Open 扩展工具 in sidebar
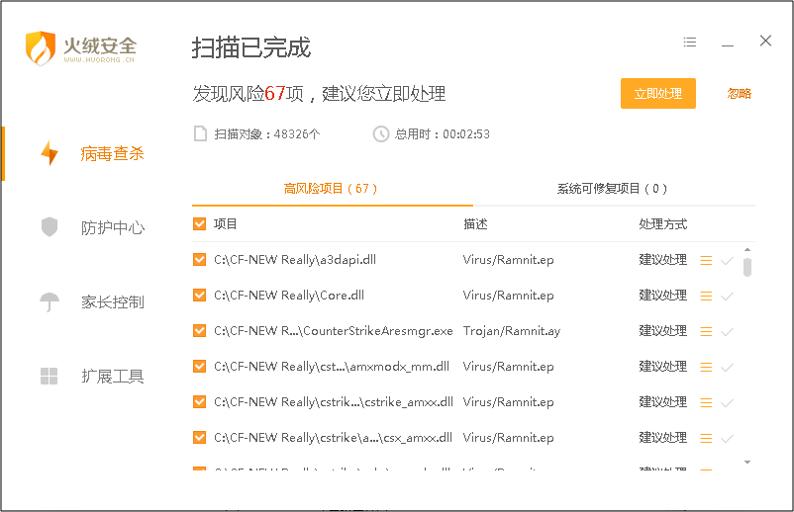 pyautogui.click(x=112, y=376)
